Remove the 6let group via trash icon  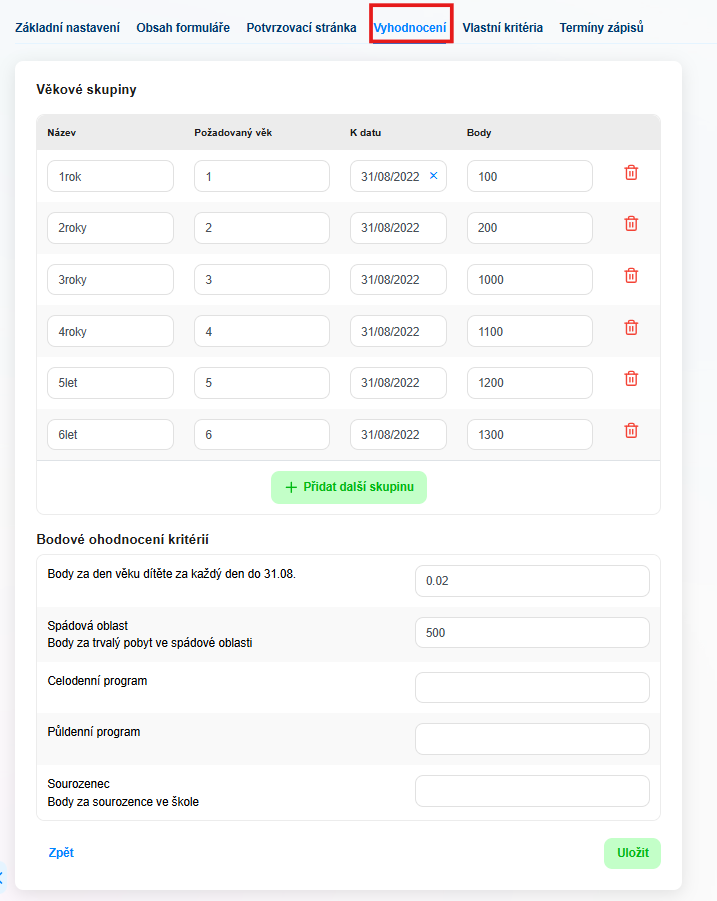(x=631, y=431)
